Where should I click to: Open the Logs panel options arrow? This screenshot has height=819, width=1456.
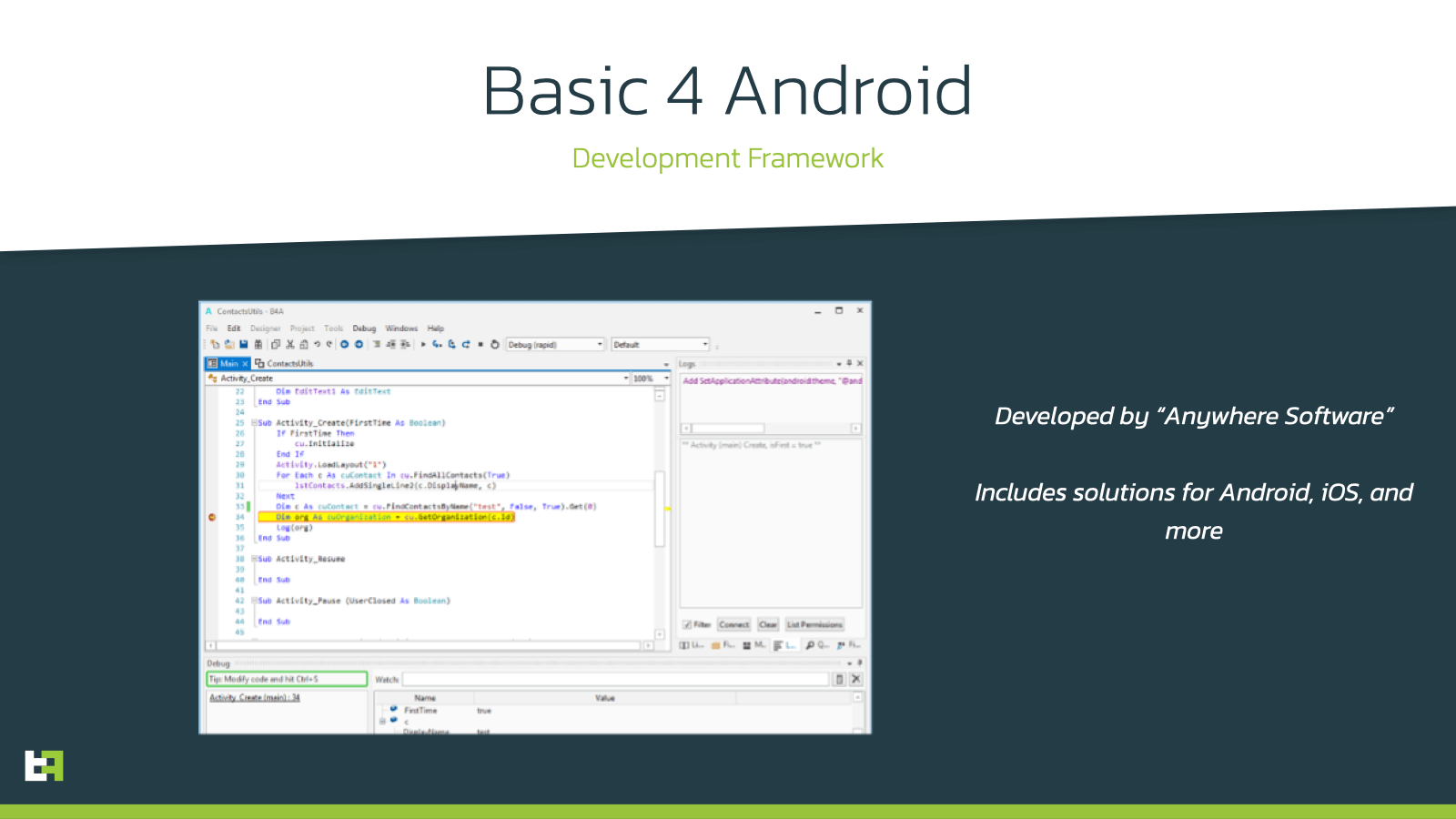[x=839, y=363]
